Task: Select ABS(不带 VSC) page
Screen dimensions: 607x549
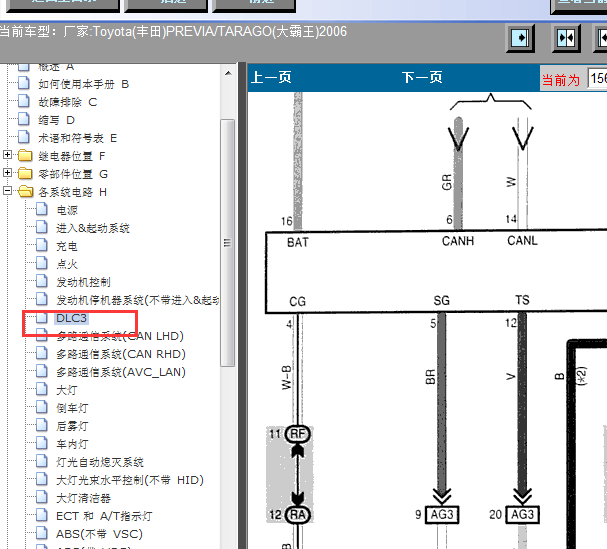Action: coord(99,534)
